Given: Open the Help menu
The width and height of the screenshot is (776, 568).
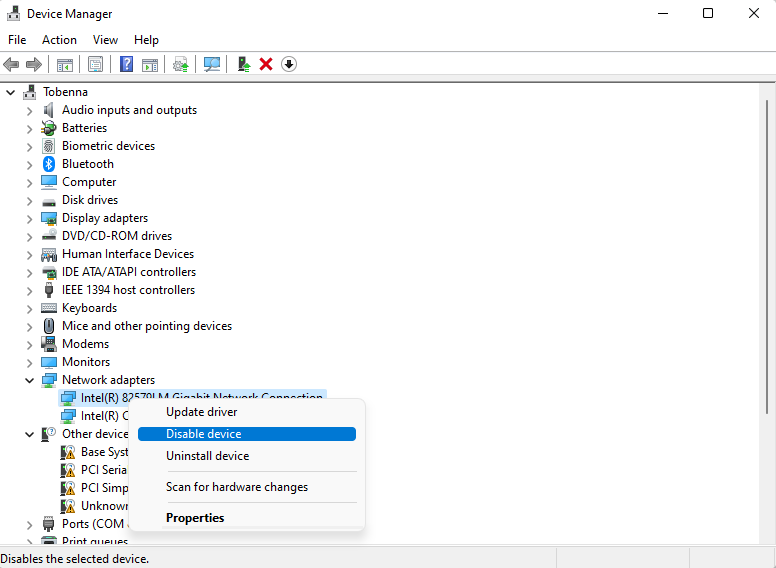Looking at the screenshot, I should 146,40.
